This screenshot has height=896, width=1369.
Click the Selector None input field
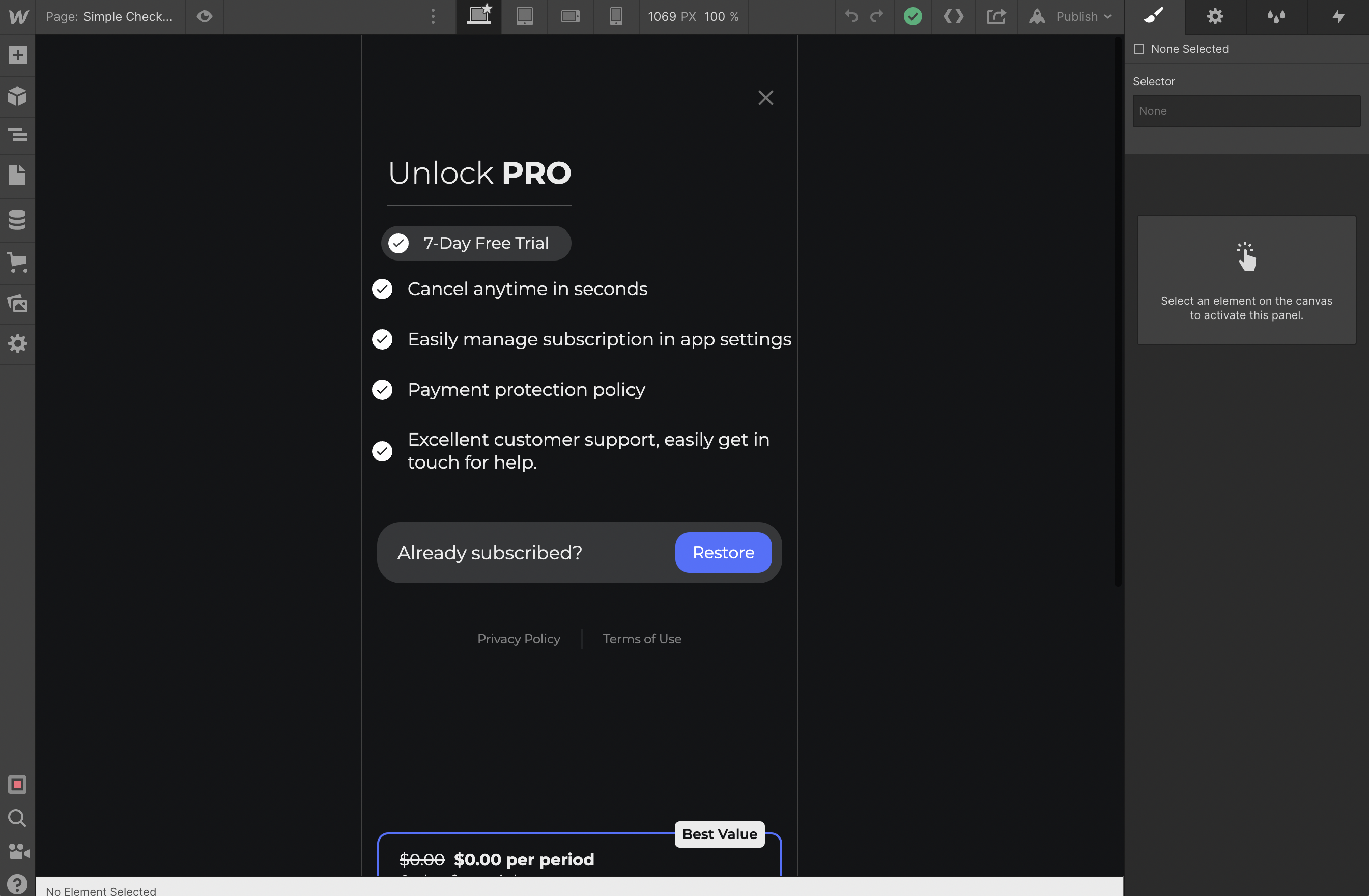[x=1246, y=111]
